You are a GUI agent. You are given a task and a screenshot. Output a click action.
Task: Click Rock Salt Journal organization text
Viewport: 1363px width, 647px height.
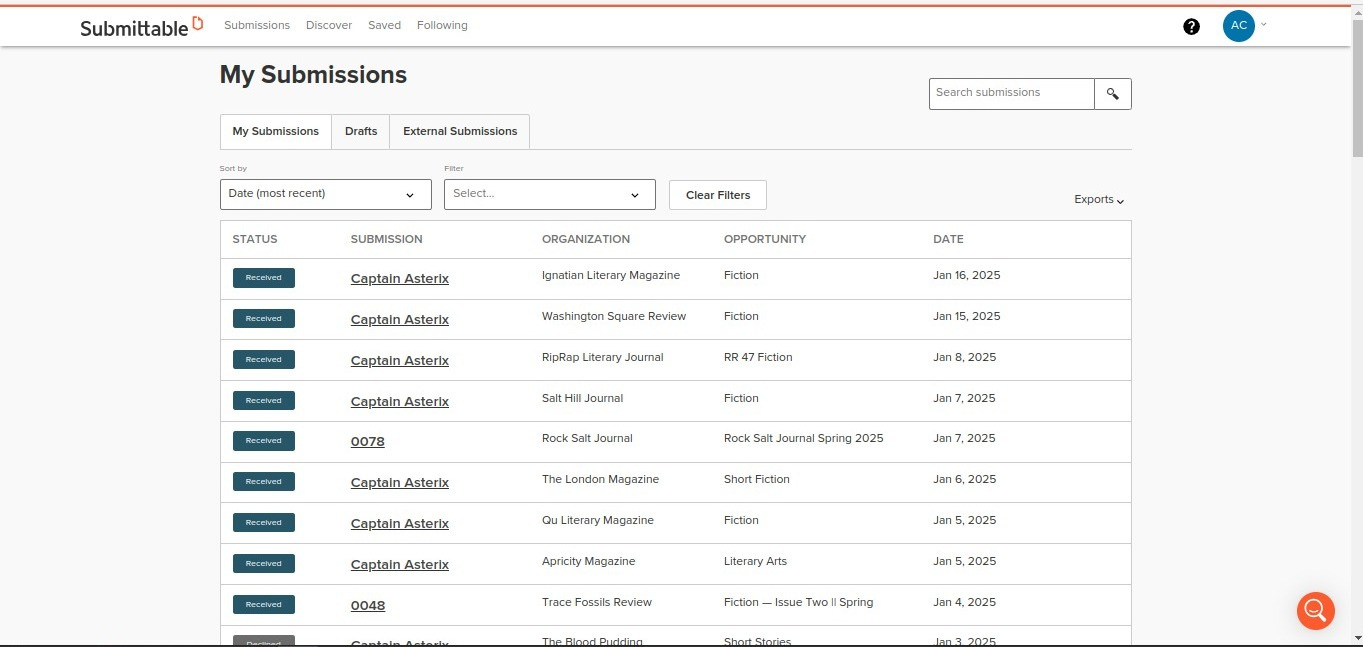click(x=587, y=439)
